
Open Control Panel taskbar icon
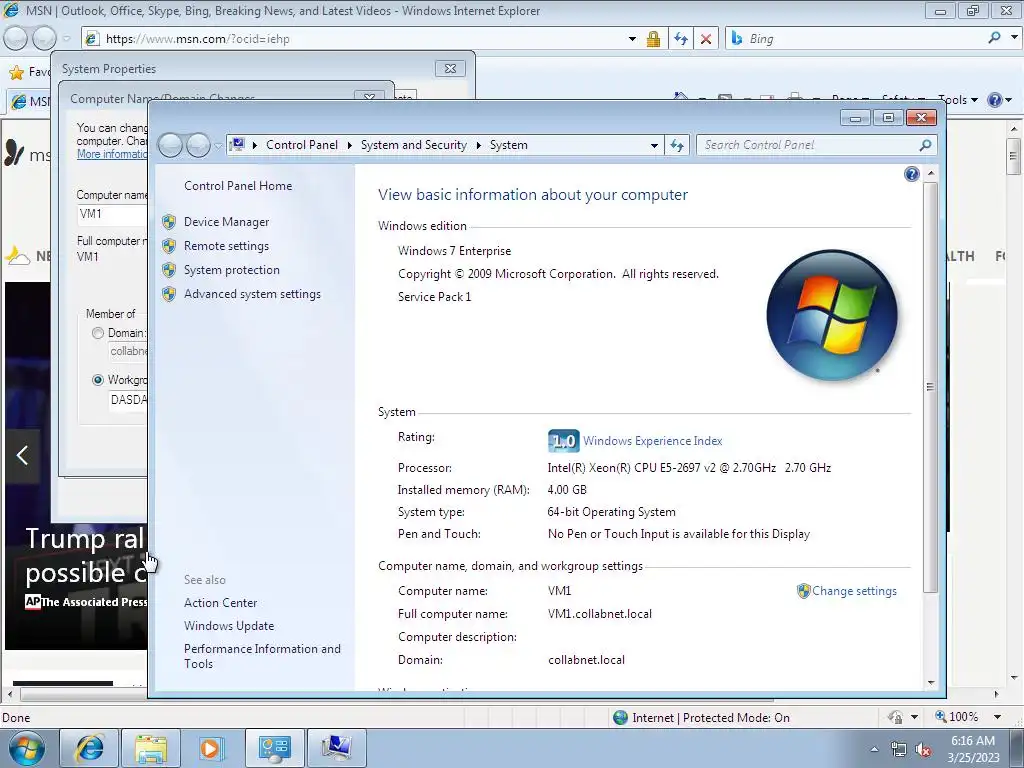pyautogui.click(x=275, y=748)
